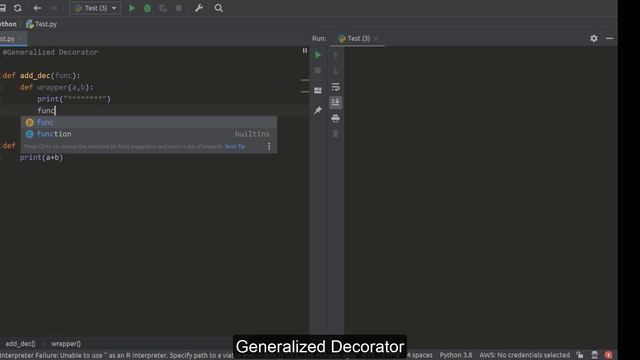640x360 pixels.
Task: Open completion popup three-dots options
Action: [x=269, y=146]
